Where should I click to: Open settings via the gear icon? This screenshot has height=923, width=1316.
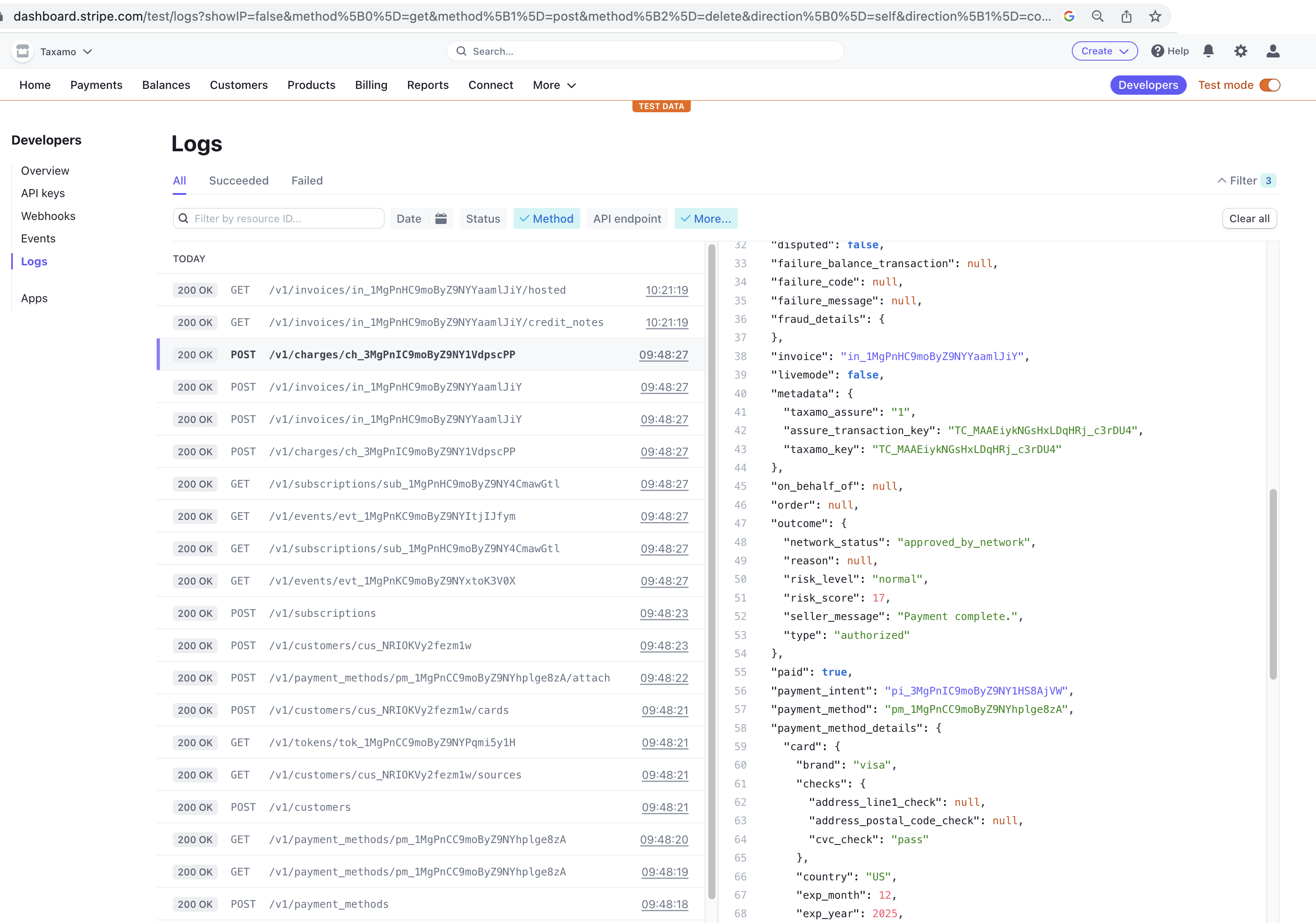pyautogui.click(x=1240, y=51)
